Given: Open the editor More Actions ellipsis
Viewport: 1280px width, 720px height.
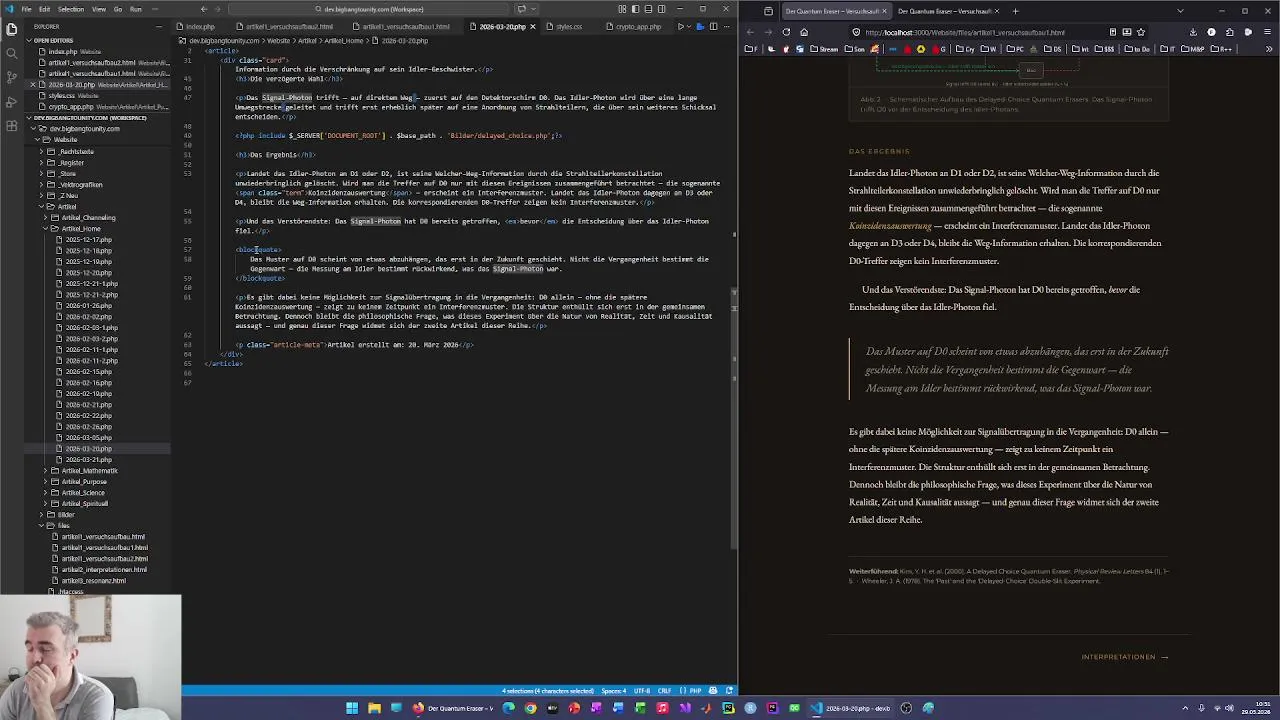Looking at the screenshot, I should (728, 27).
